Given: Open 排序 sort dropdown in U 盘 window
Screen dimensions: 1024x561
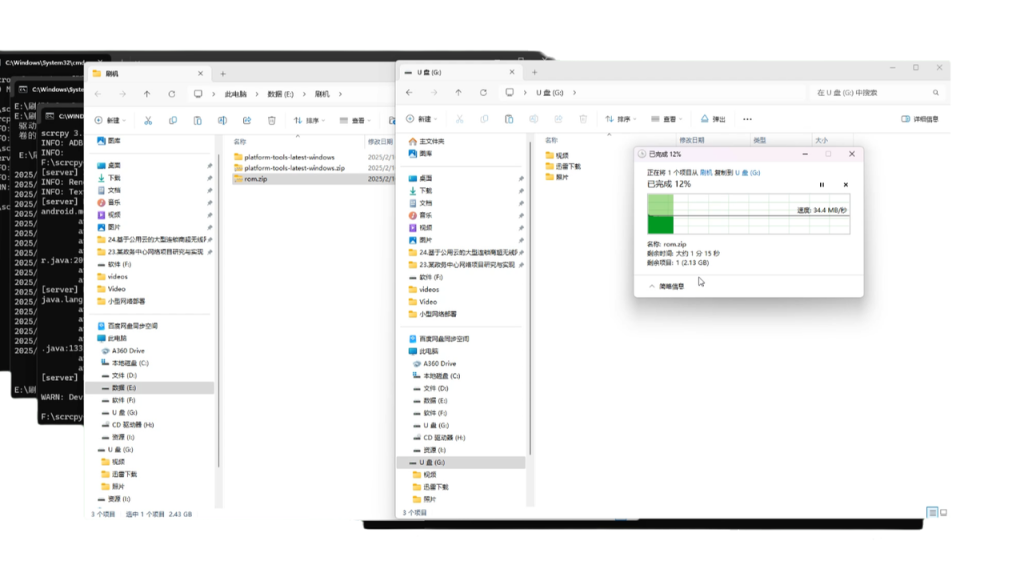Looking at the screenshot, I should (x=620, y=119).
